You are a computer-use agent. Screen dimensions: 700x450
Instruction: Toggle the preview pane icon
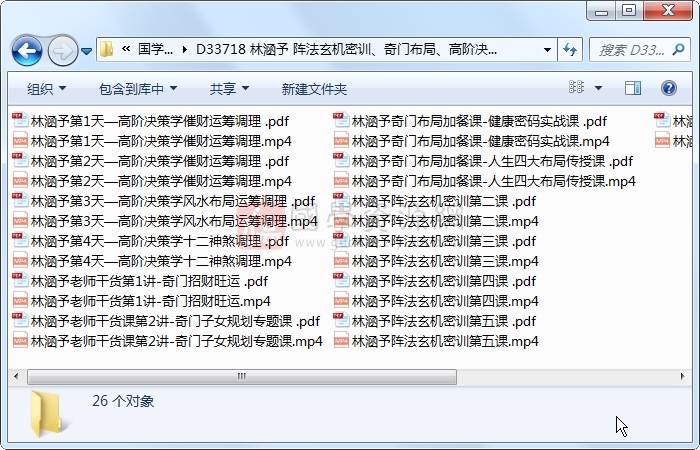(633, 88)
